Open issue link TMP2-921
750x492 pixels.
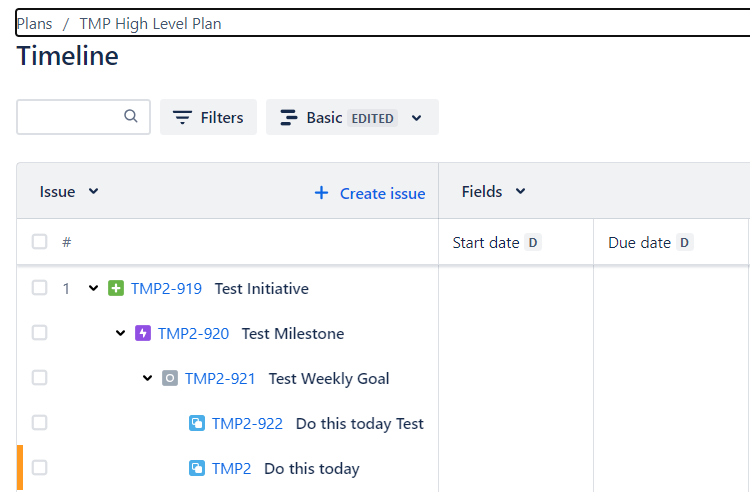(220, 378)
